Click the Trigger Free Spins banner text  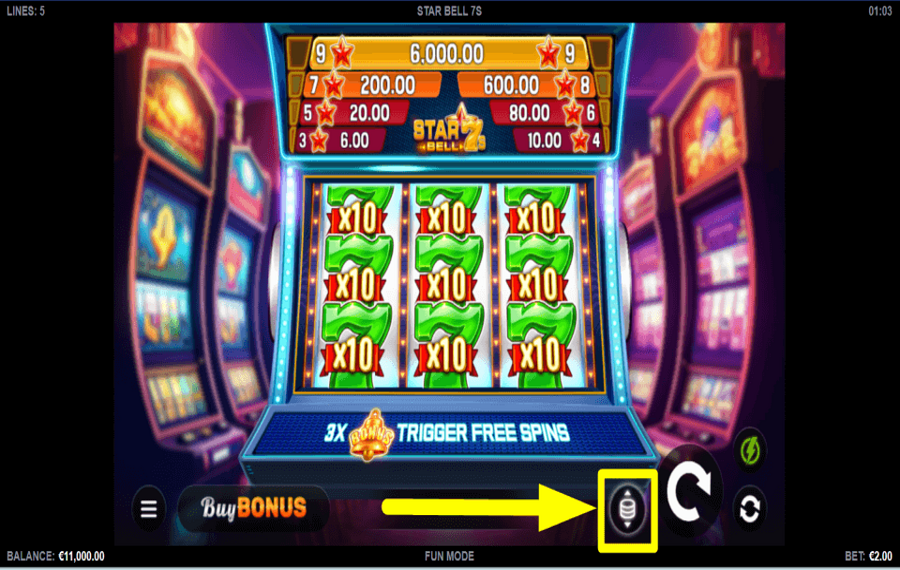[483, 433]
